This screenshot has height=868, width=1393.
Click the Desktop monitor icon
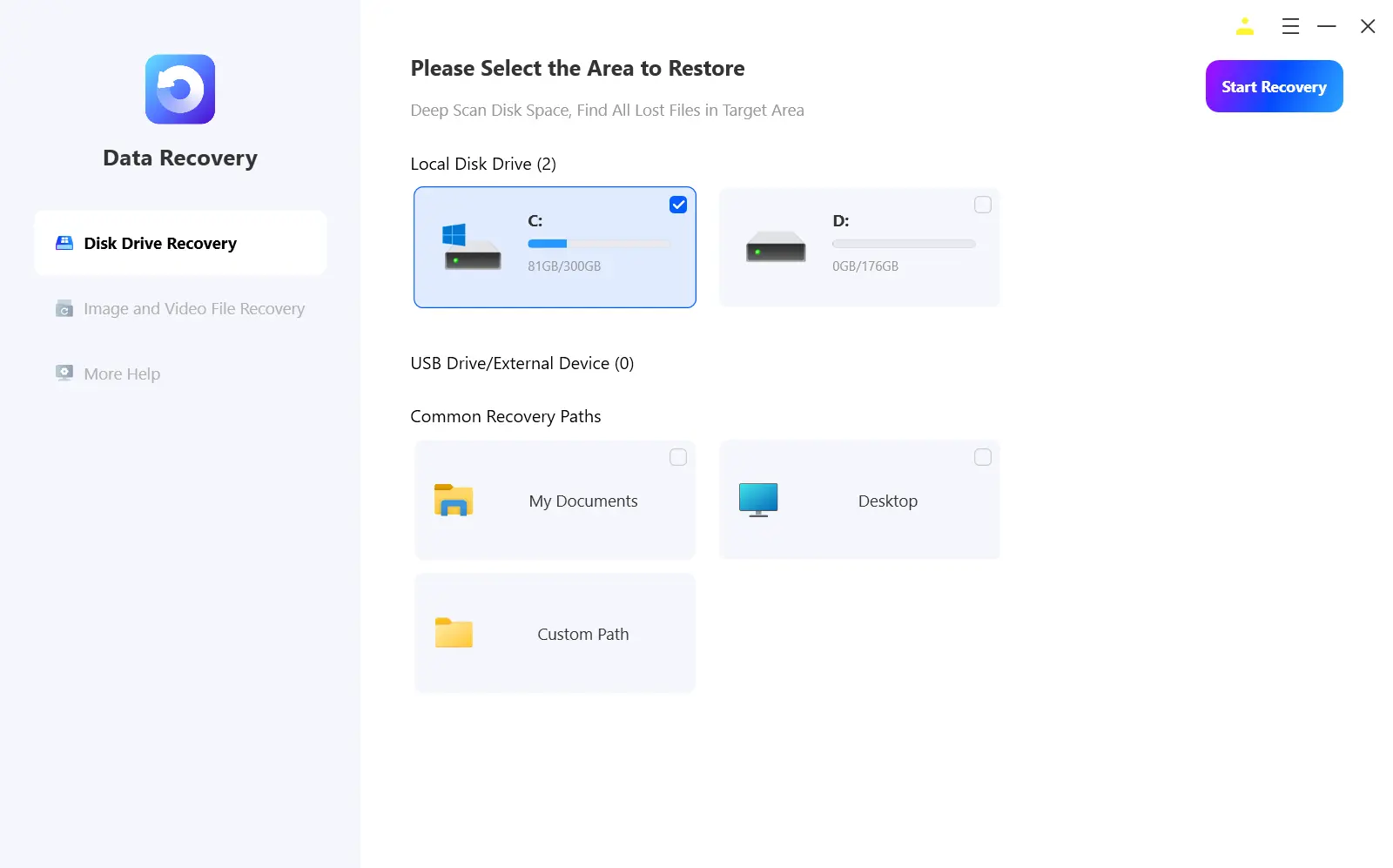(x=758, y=501)
